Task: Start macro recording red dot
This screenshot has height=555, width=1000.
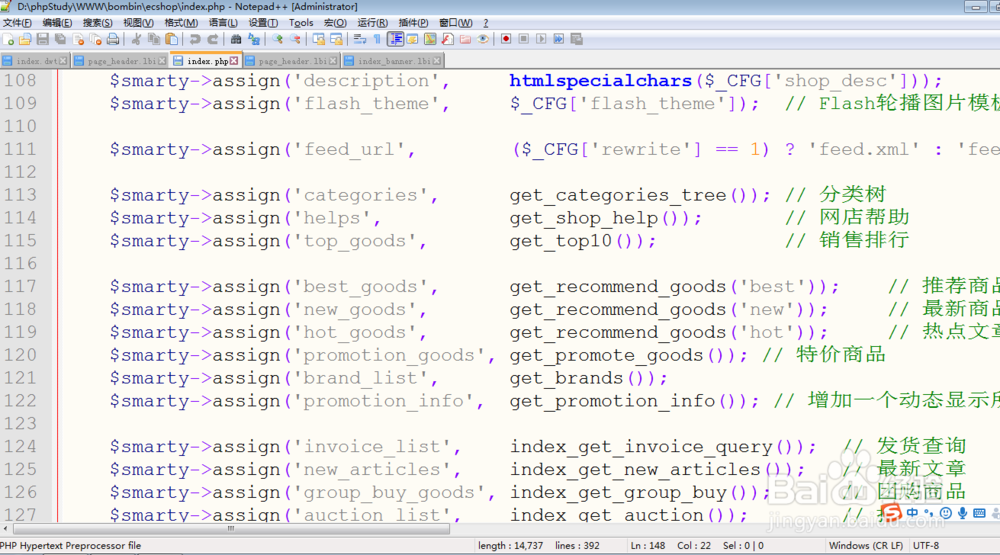Action: tap(506, 39)
